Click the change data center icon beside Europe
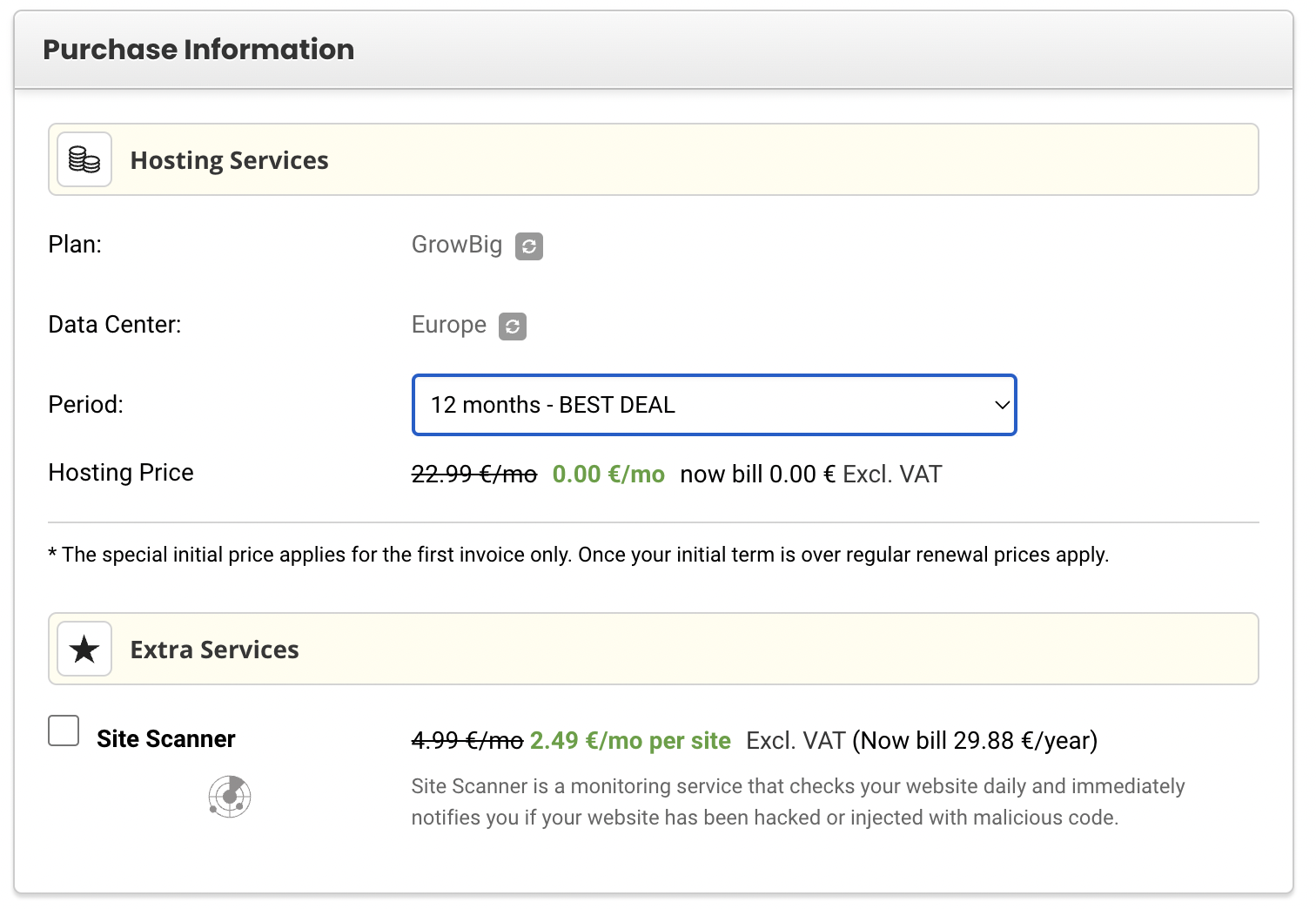Viewport: 1316px width, 909px height. point(513,327)
